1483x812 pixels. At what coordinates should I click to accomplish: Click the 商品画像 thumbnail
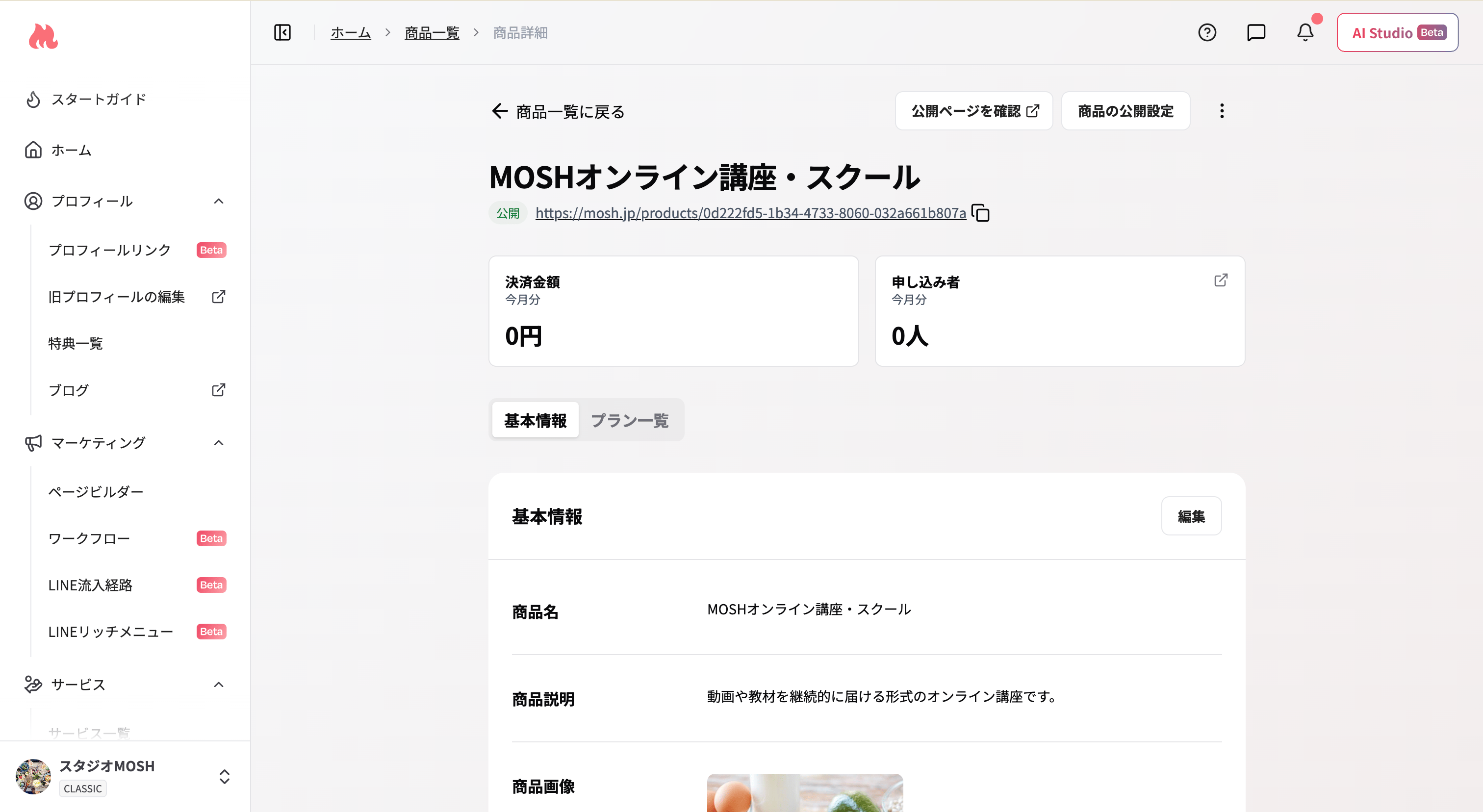[x=805, y=793]
